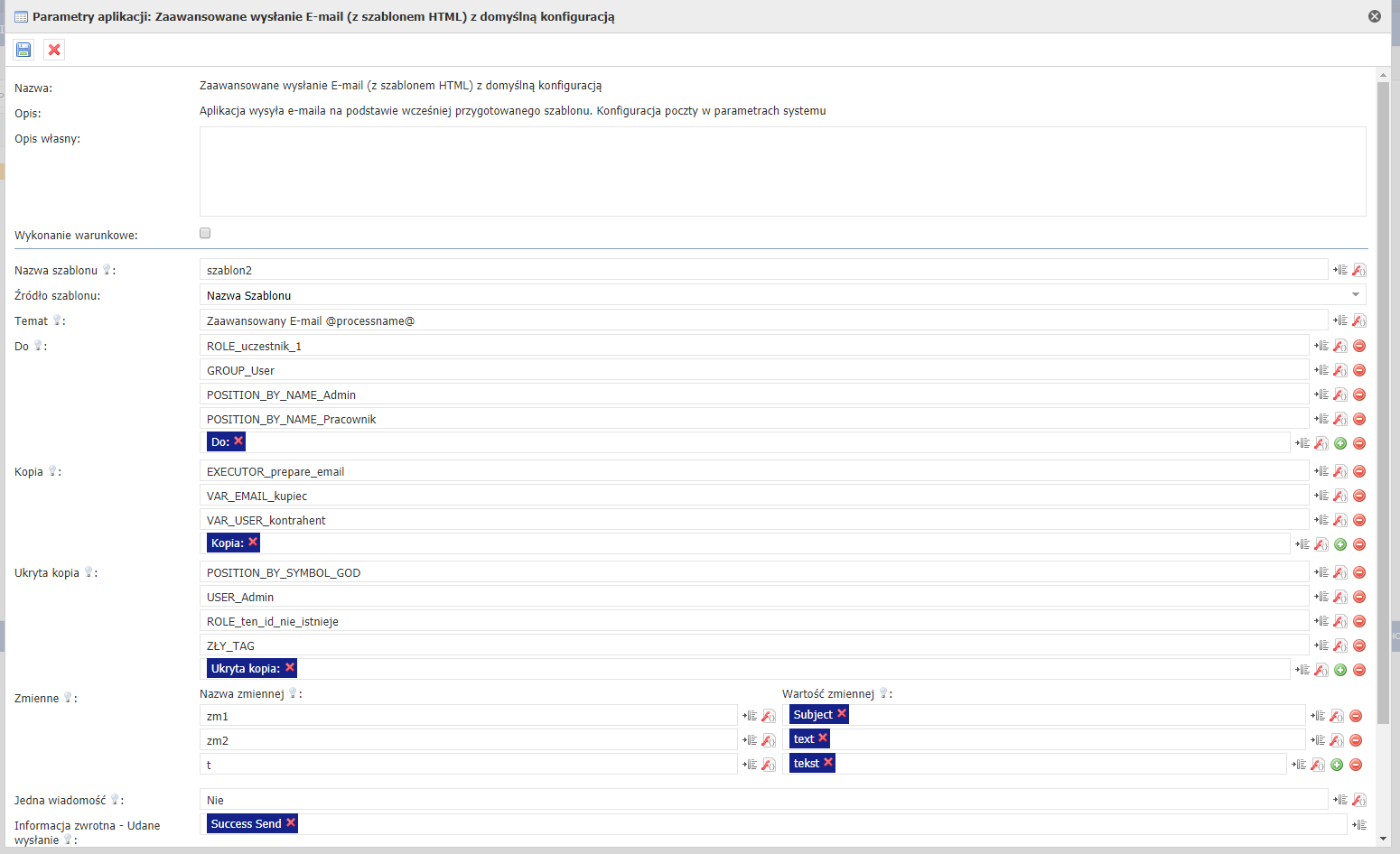Add a new row in the Do section

click(x=1340, y=443)
